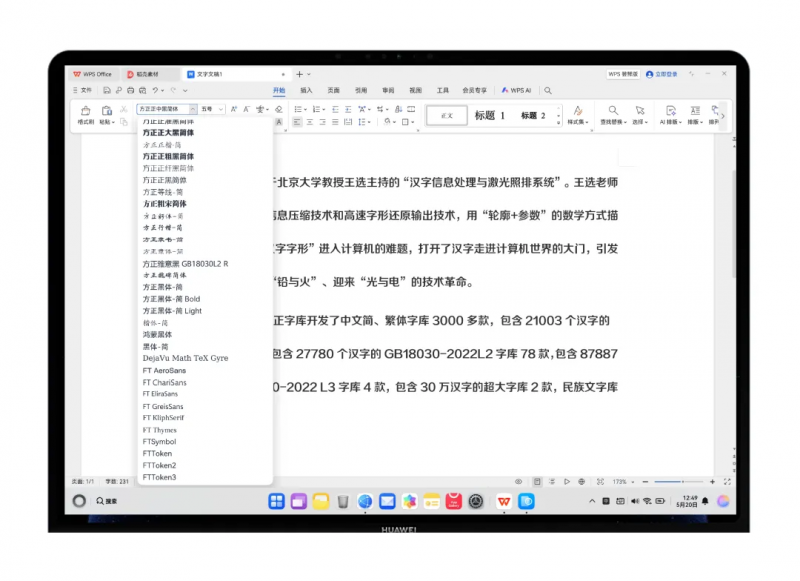Click the play slideshow view icon in status bar
Screen dimensions: 800x581
pos(567,482)
